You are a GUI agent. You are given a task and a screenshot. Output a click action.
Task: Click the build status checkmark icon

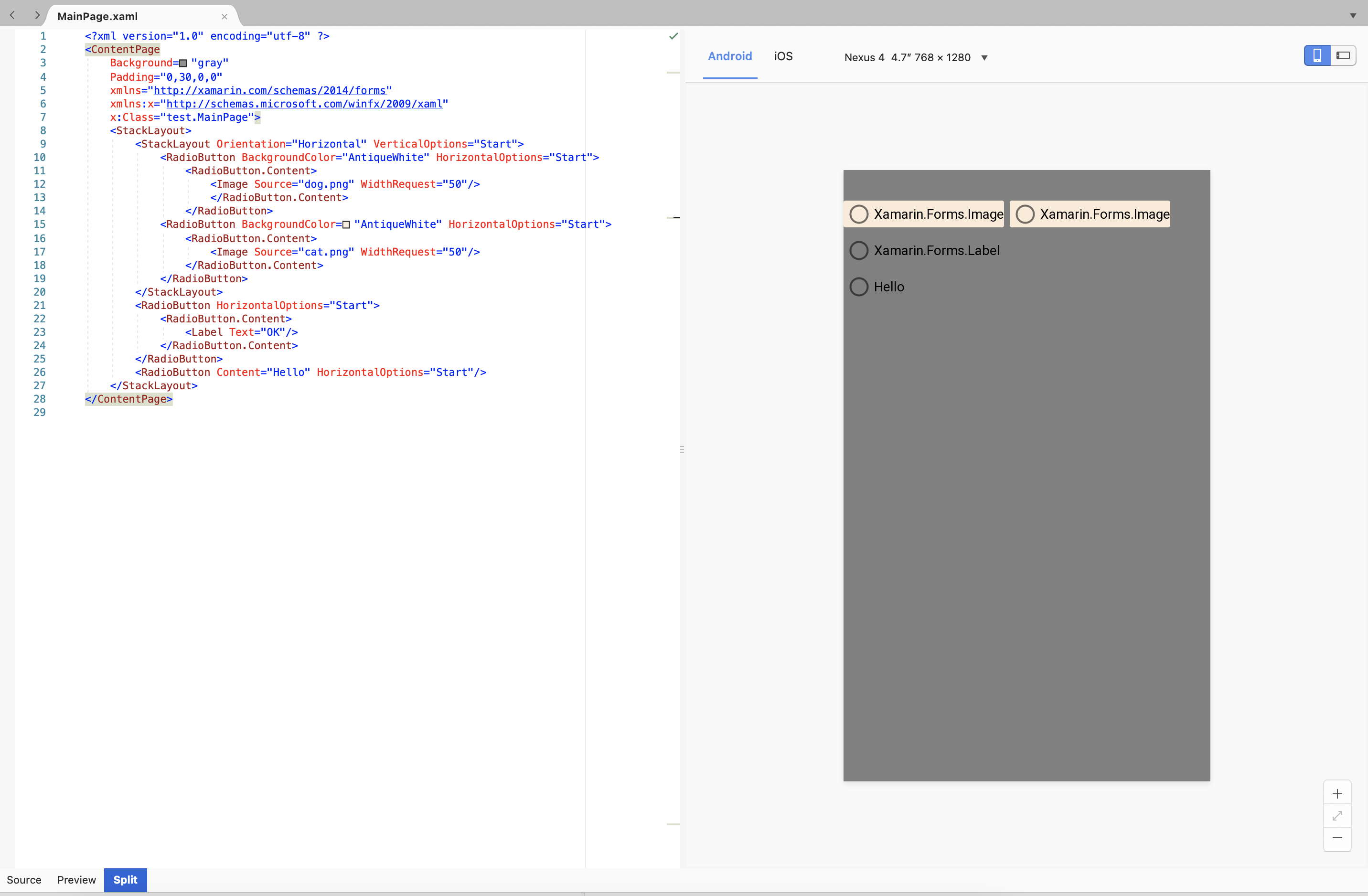click(x=673, y=36)
